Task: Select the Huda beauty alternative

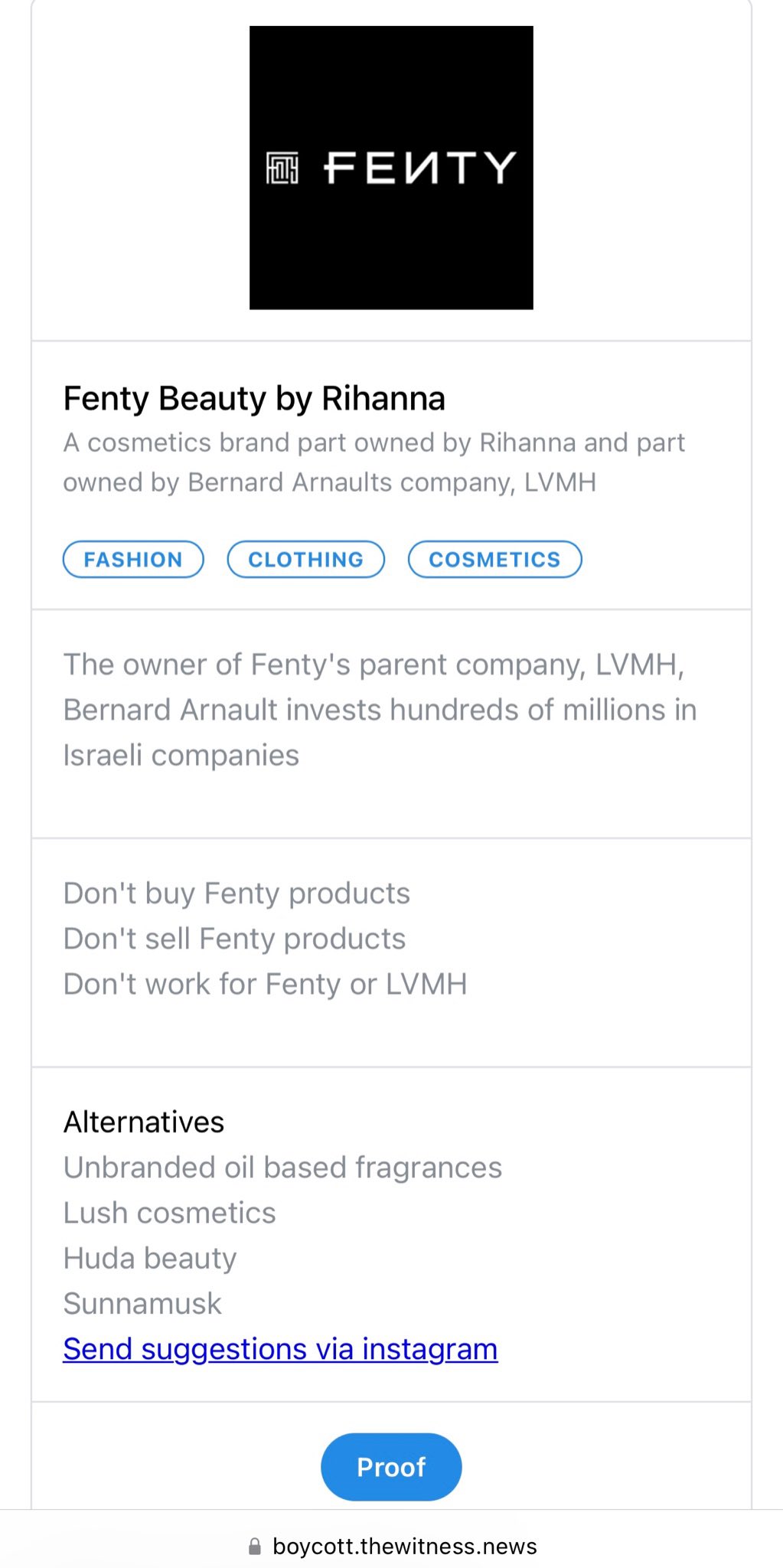Action: point(150,1258)
